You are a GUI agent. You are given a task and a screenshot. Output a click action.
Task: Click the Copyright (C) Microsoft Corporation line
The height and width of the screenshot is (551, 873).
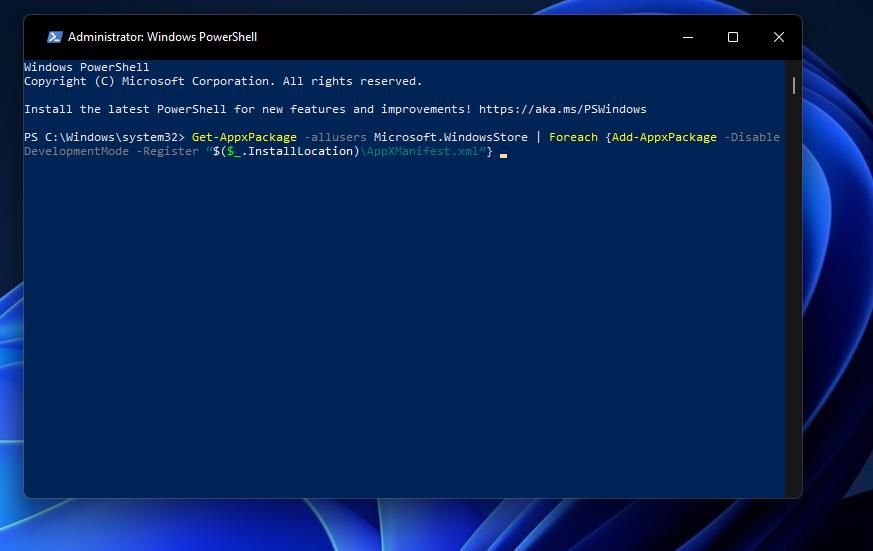click(x=223, y=81)
